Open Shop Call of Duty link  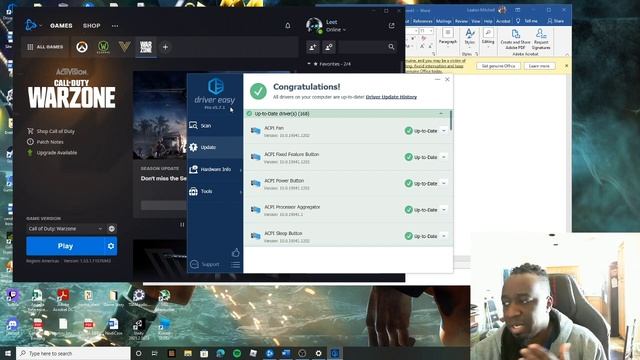[x=51, y=131]
